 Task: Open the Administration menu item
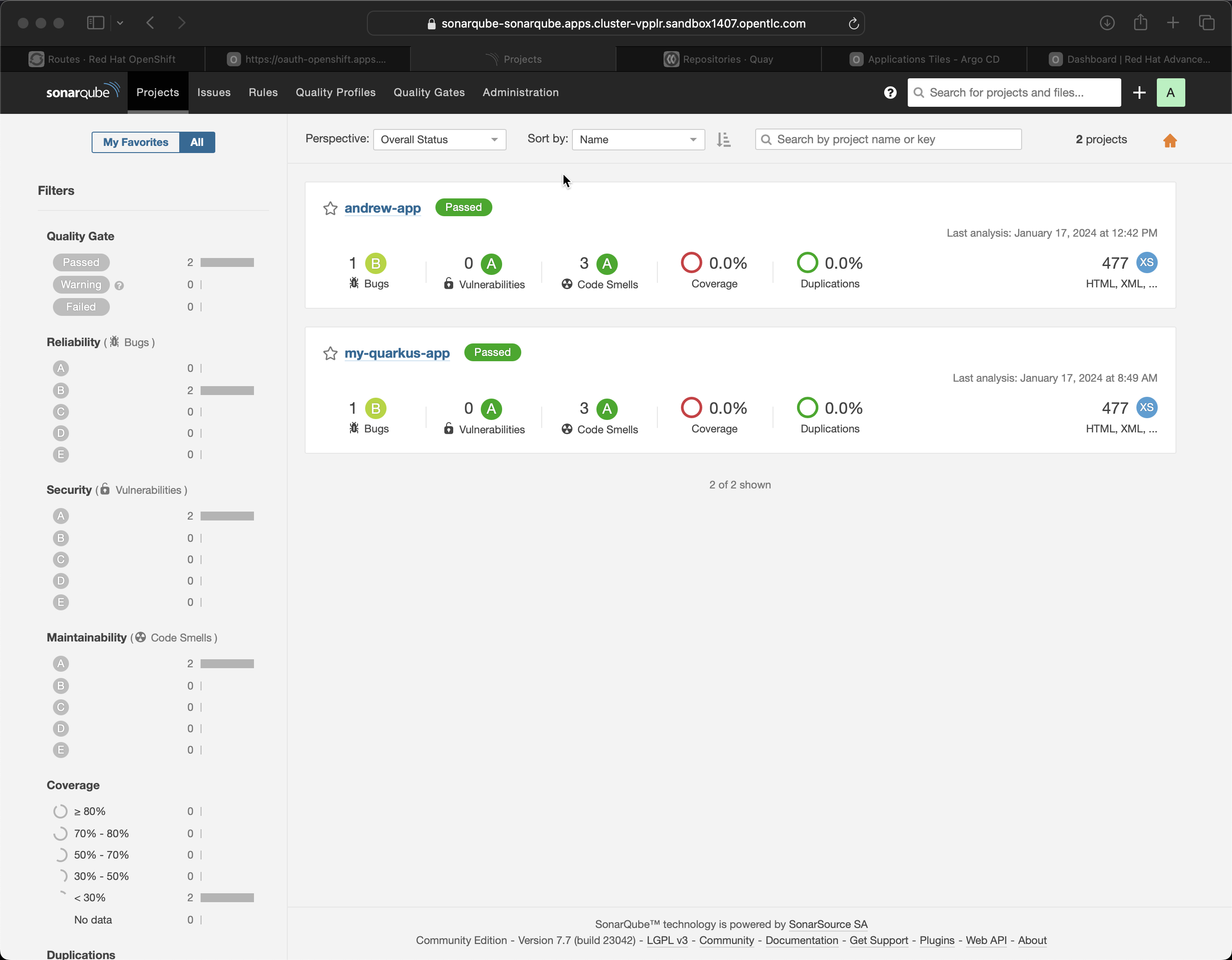pos(520,93)
